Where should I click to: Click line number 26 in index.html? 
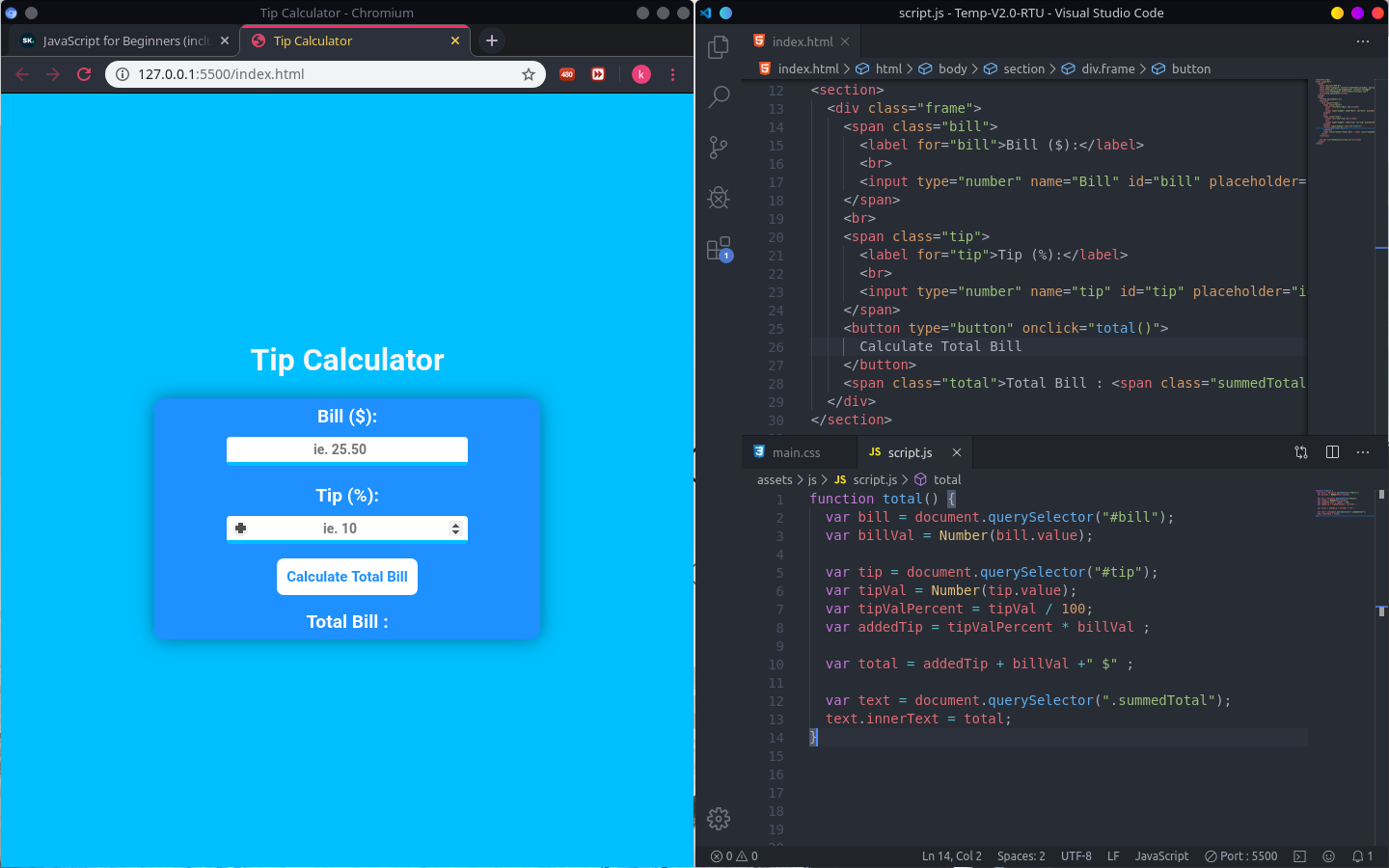coord(776,347)
